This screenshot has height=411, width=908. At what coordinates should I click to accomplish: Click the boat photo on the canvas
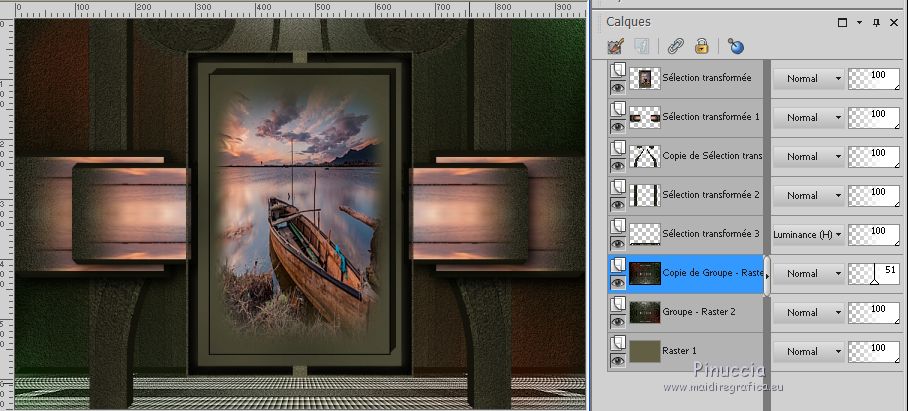point(300,214)
